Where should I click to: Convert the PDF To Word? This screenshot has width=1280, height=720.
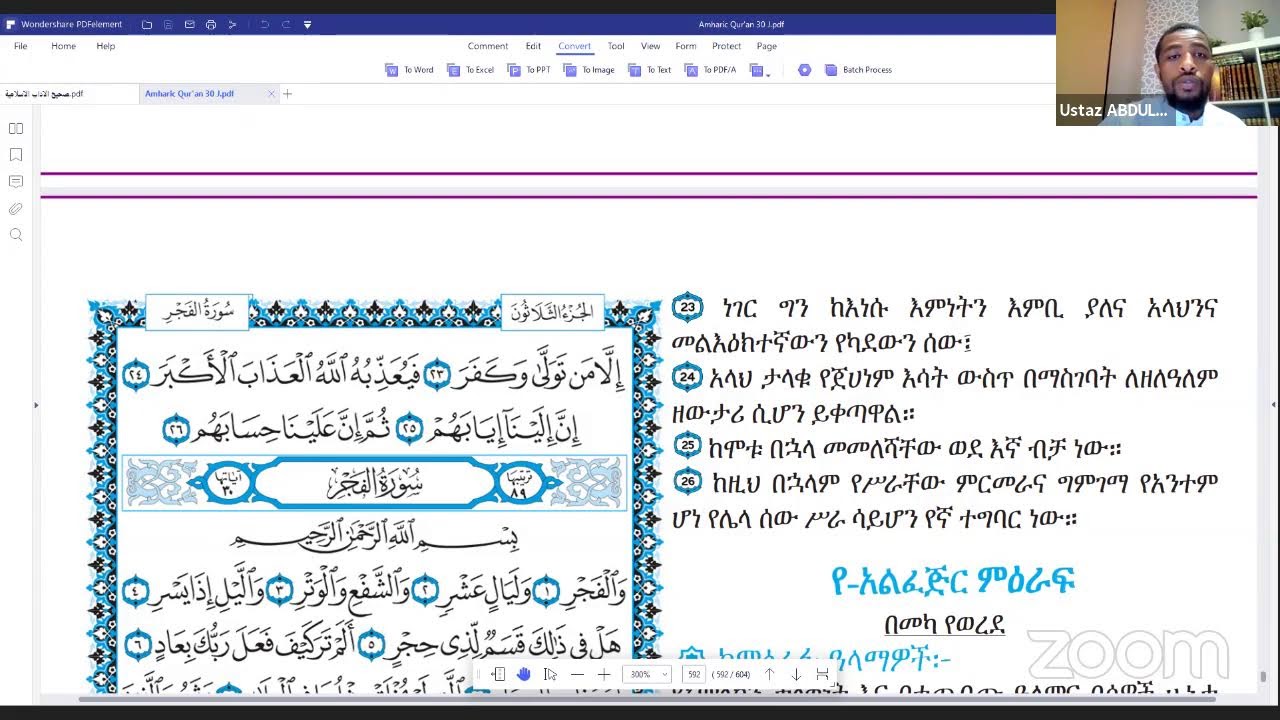(410, 70)
